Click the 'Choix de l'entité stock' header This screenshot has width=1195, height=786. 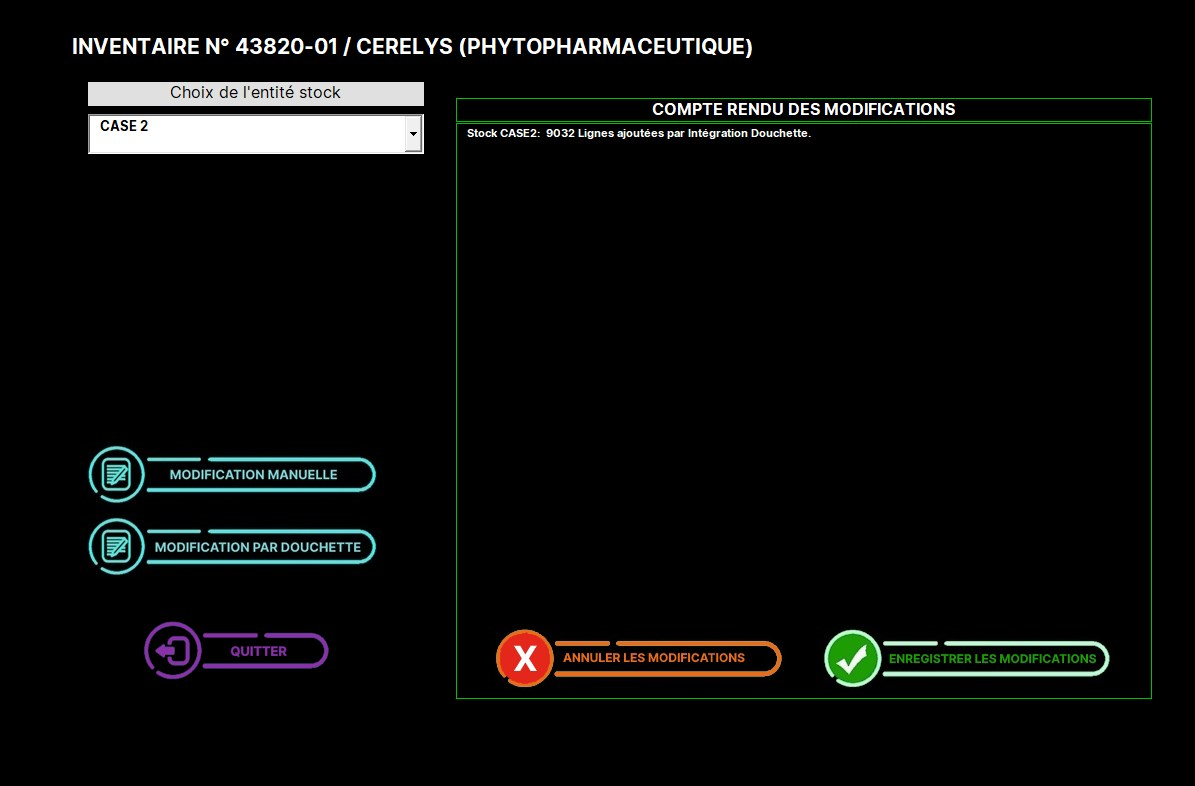(255, 93)
